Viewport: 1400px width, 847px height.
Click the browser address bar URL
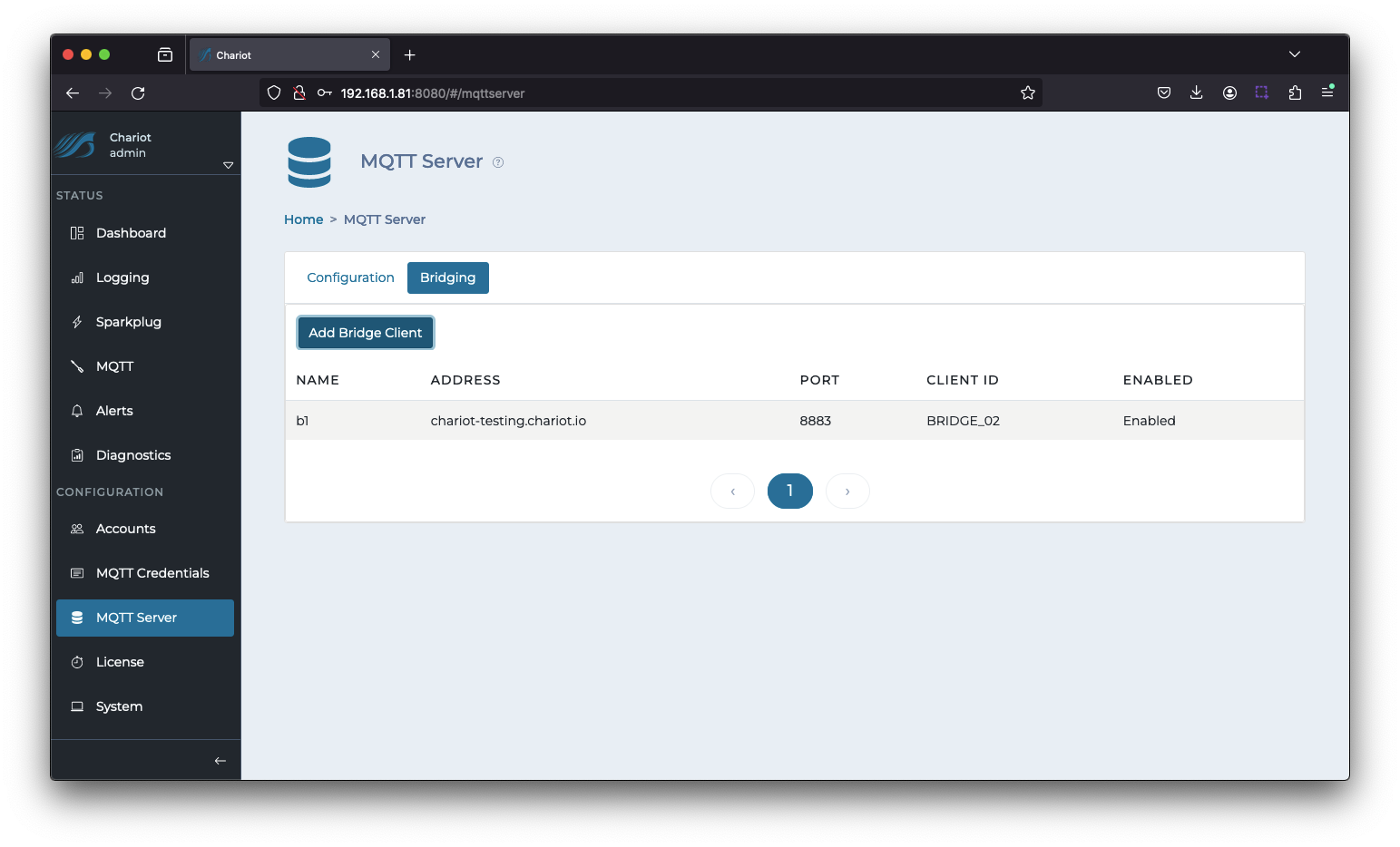click(433, 93)
